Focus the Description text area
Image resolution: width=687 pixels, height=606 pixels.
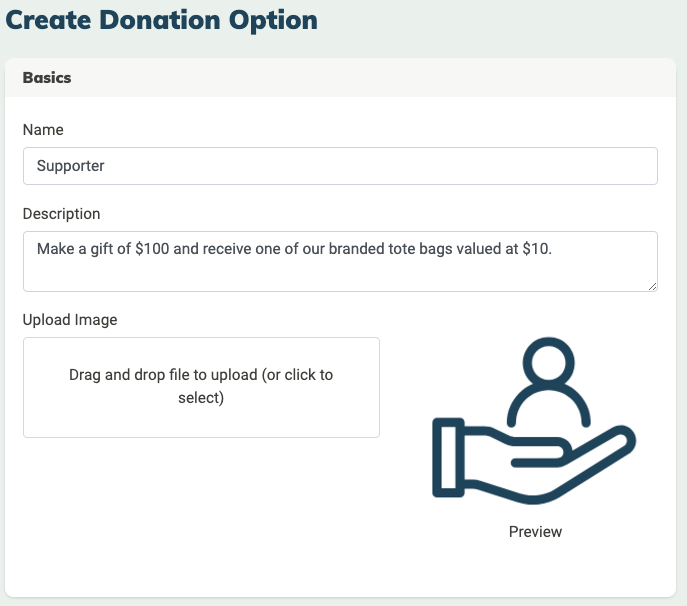click(340, 261)
